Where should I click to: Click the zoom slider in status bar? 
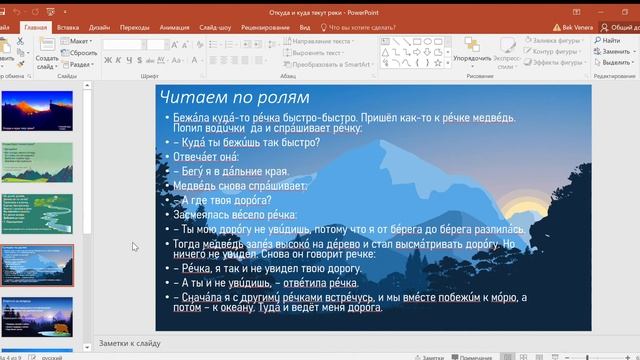(597, 357)
